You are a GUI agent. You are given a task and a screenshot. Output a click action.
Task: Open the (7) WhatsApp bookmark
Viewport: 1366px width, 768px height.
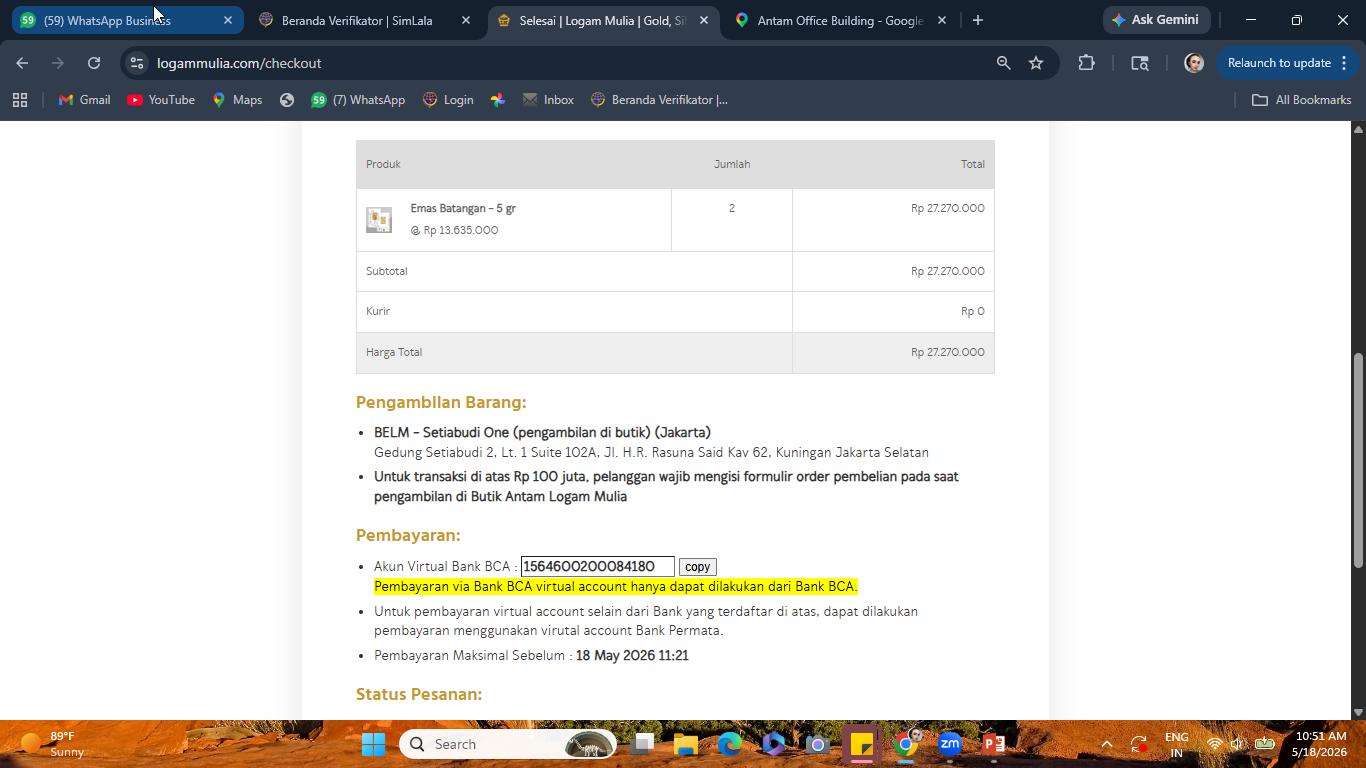pos(358,100)
